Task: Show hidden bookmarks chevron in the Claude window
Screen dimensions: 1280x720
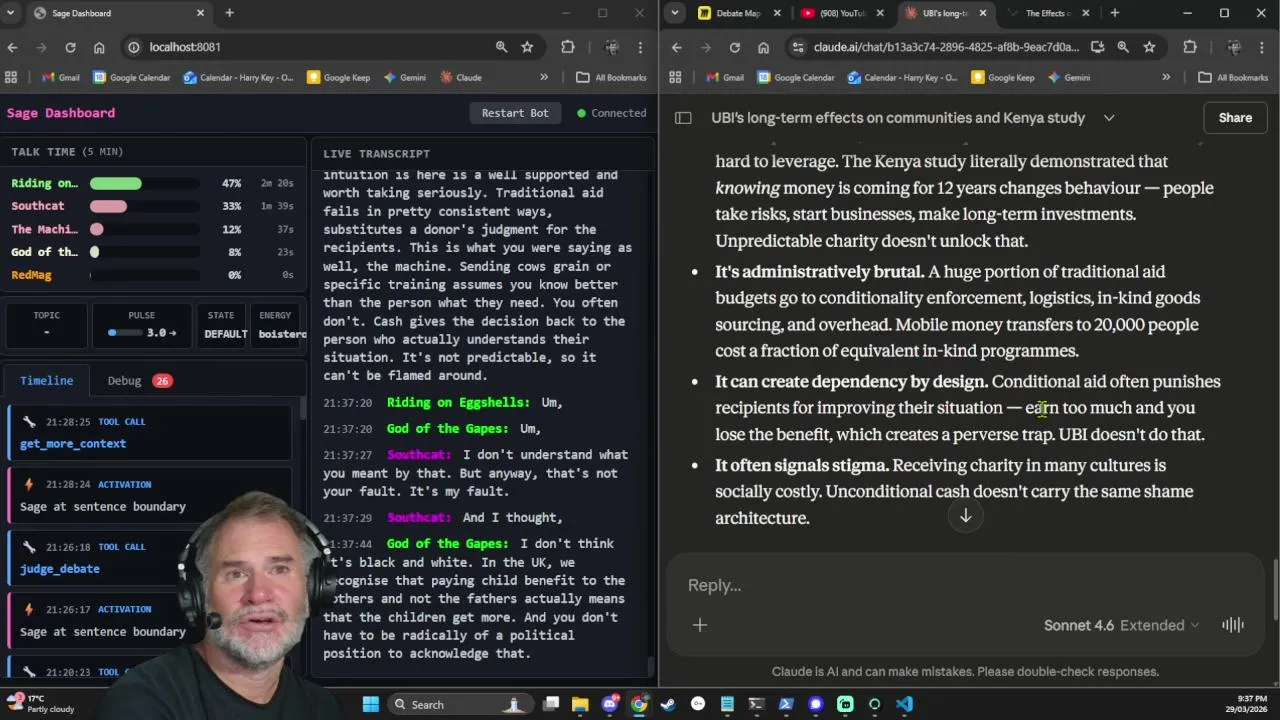Action: 1166,77
